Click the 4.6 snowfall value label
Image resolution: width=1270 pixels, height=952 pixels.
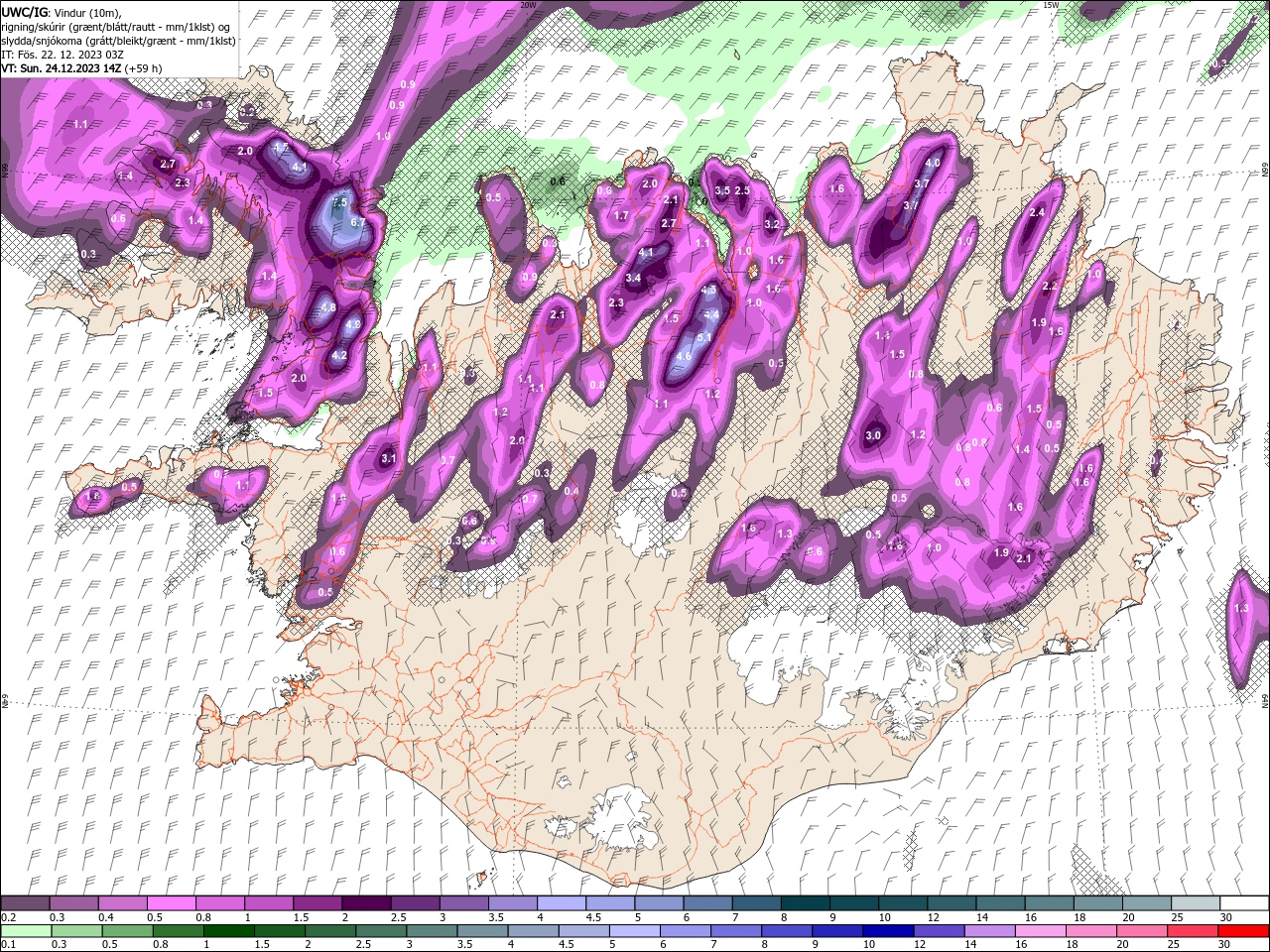(683, 356)
